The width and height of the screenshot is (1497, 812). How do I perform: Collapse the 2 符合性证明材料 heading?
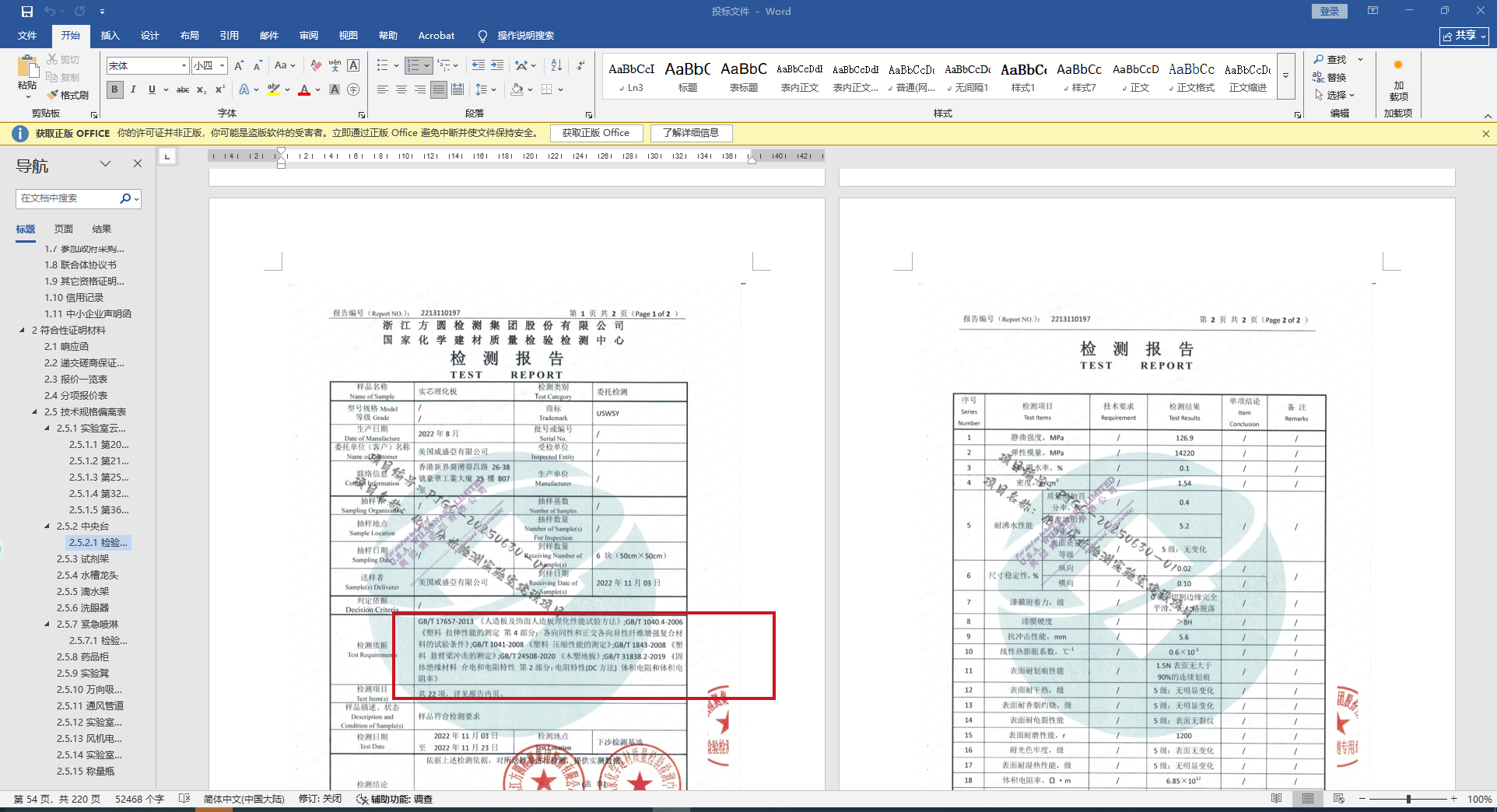(x=22, y=331)
